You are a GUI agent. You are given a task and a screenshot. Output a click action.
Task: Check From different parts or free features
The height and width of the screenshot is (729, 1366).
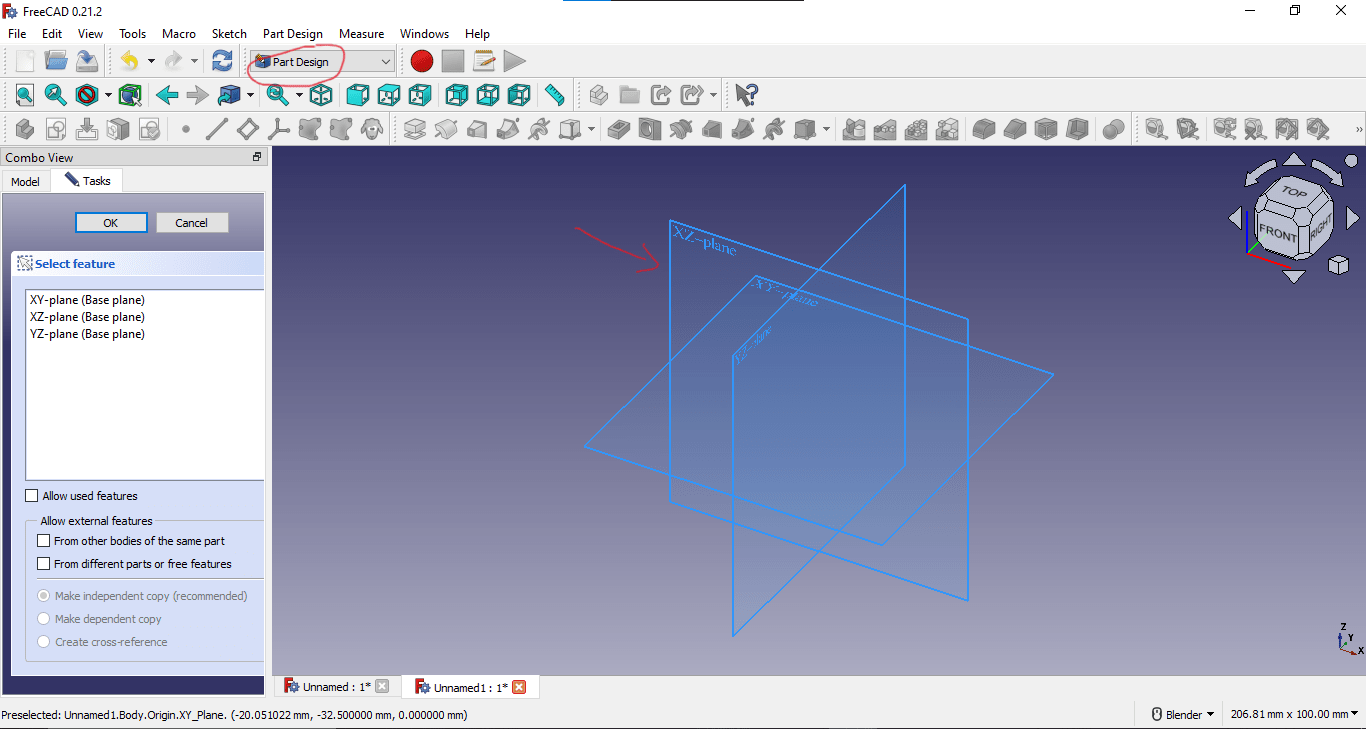43,564
